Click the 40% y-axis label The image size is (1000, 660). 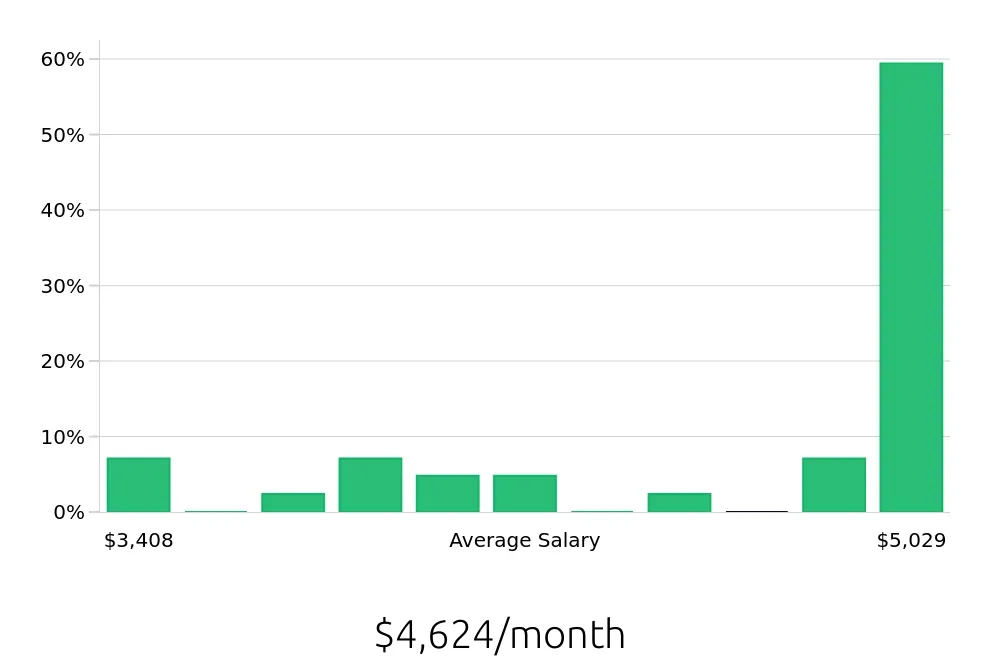click(x=62, y=210)
